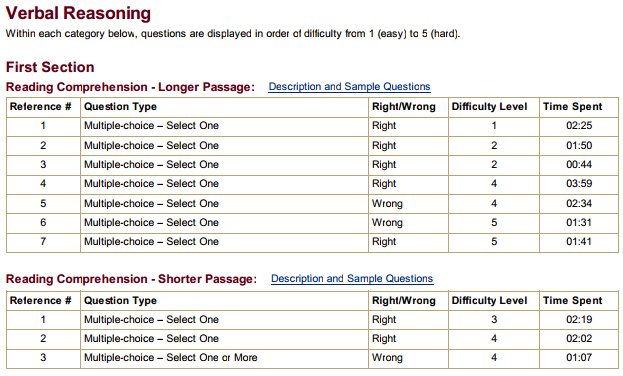The width and height of the screenshot is (623, 376).
Task: Click the First Section heading
Action: pyautogui.click(x=50, y=67)
